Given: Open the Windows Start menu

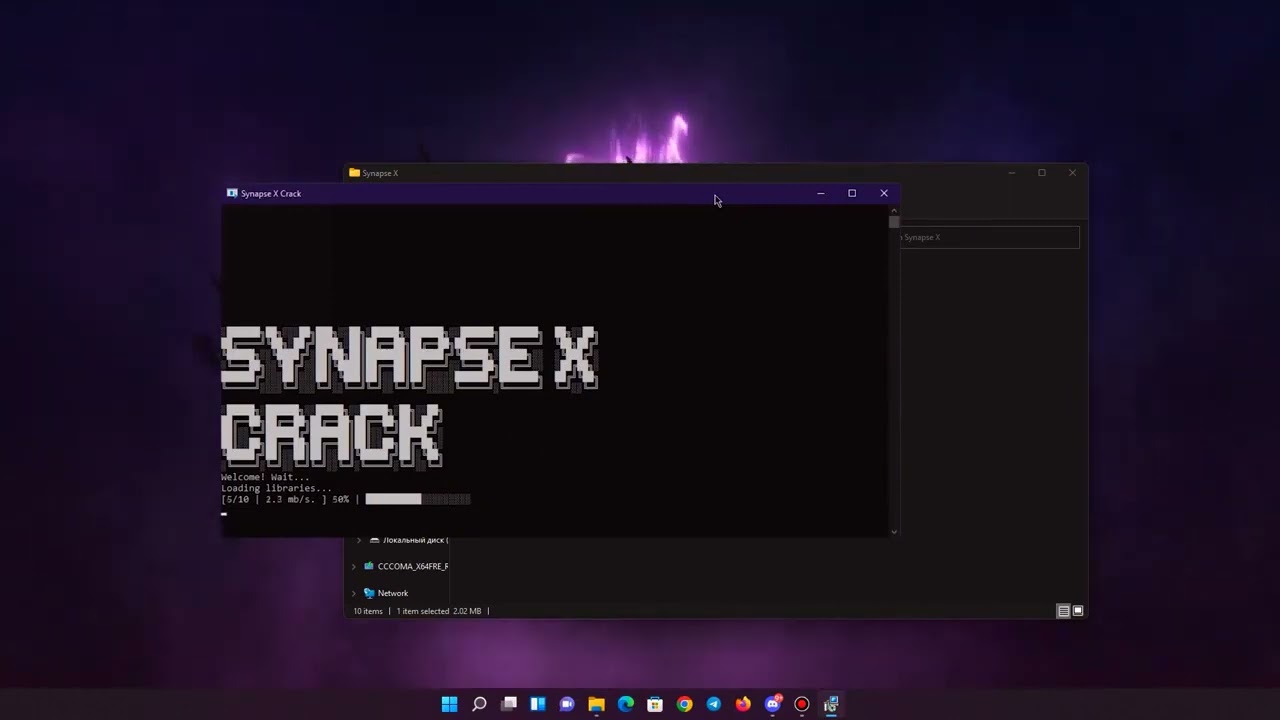Looking at the screenshot, I should pos(449,704).
